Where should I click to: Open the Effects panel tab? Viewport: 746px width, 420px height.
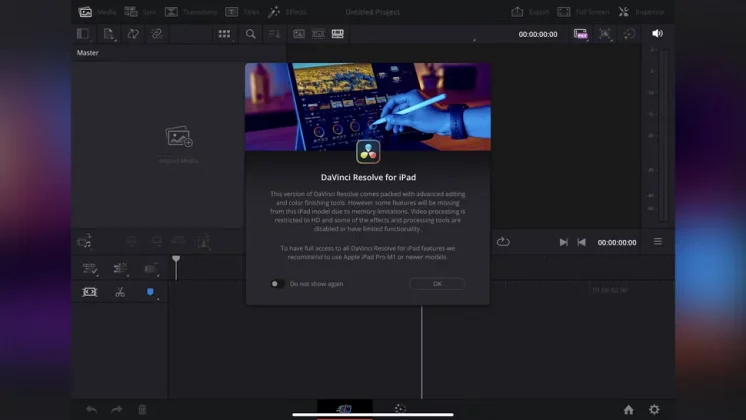tap(287, 12)
